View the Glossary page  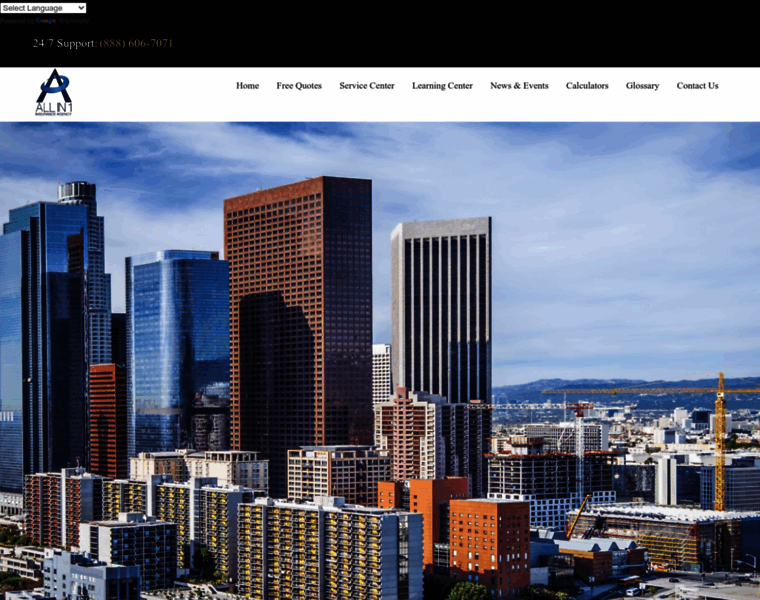642,86
